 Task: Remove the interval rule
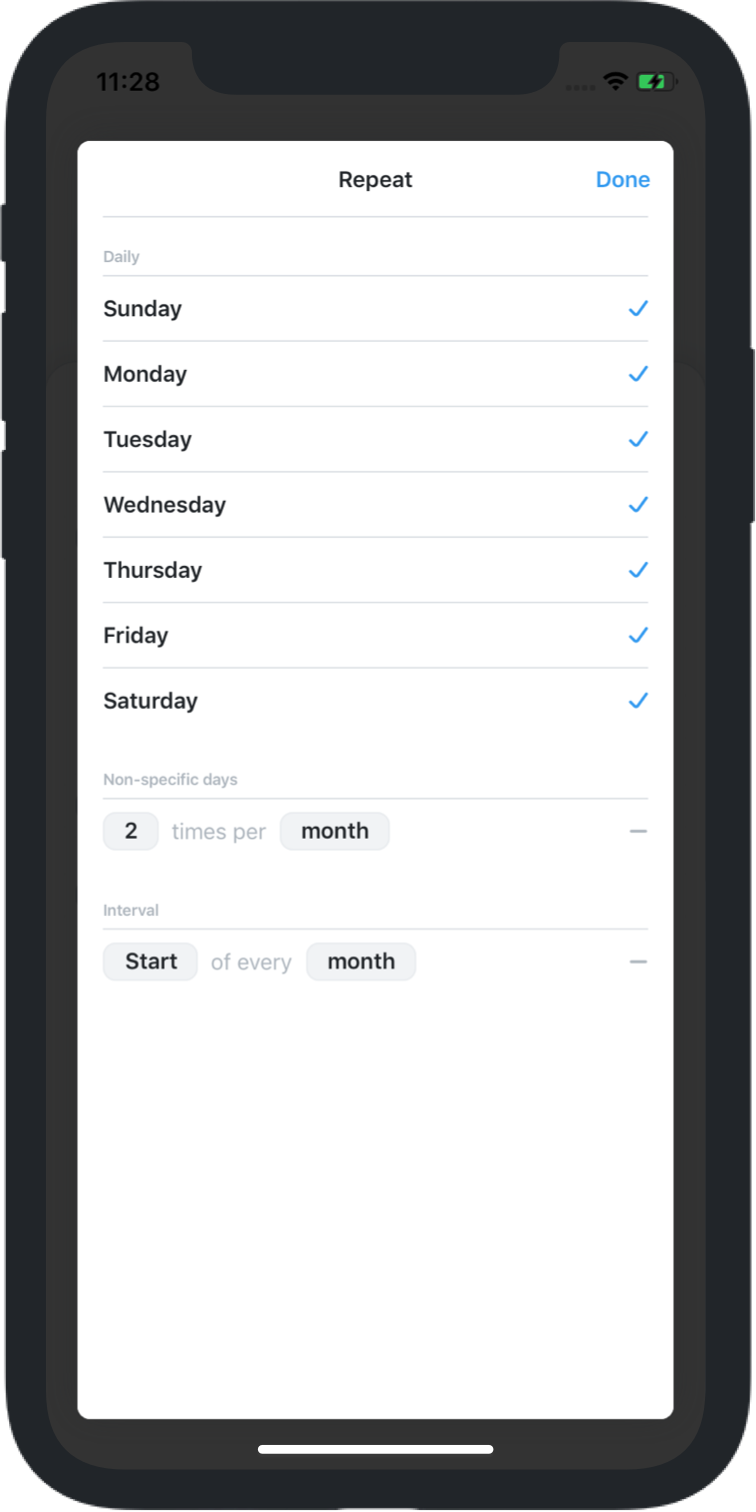pyautogui.click(x=640, y=961)
